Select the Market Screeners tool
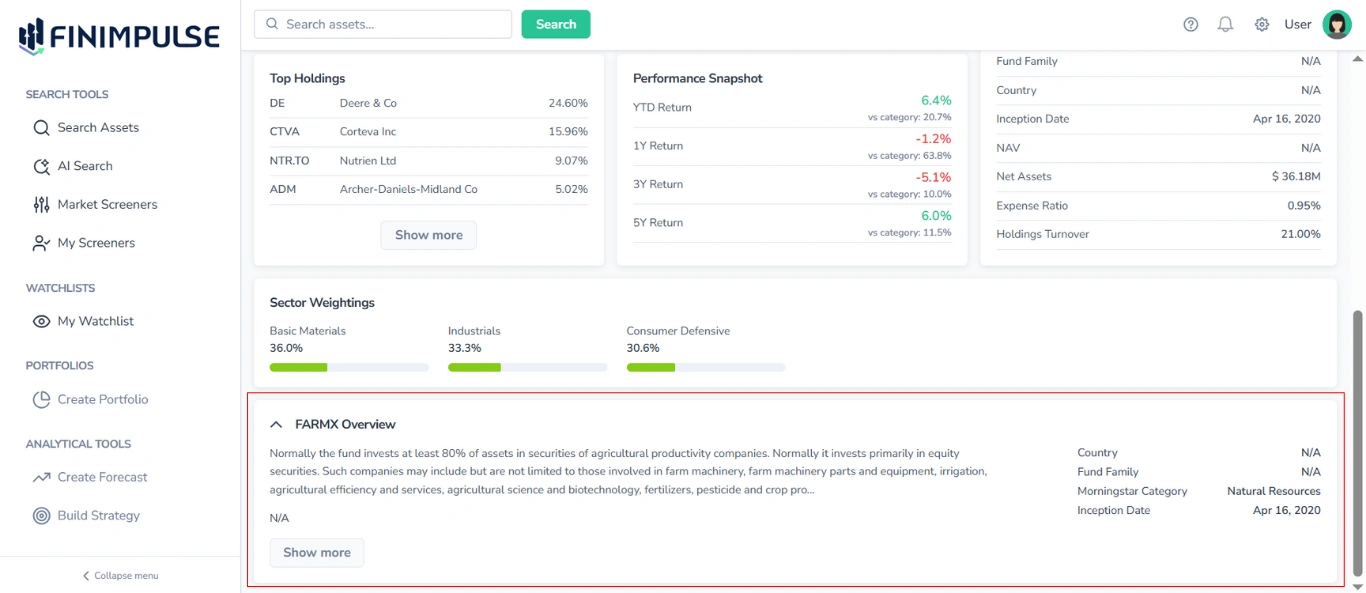Screen dimensions: 1366x593 [x=105, y=204]
